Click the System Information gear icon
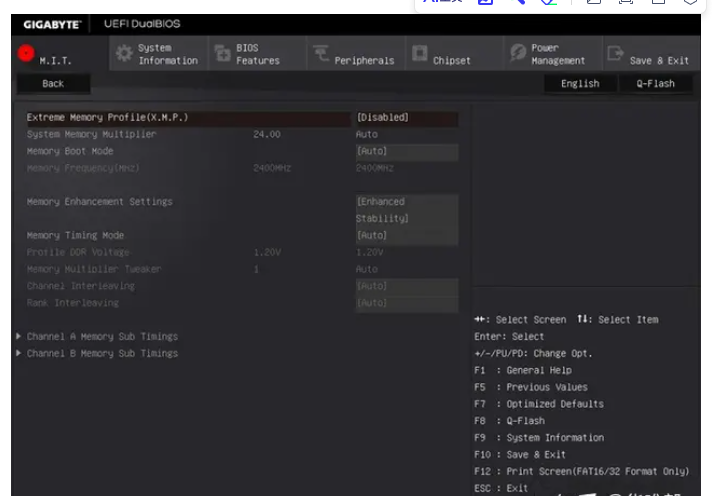This screenshot has height=496, width=722. pos(124,54)
